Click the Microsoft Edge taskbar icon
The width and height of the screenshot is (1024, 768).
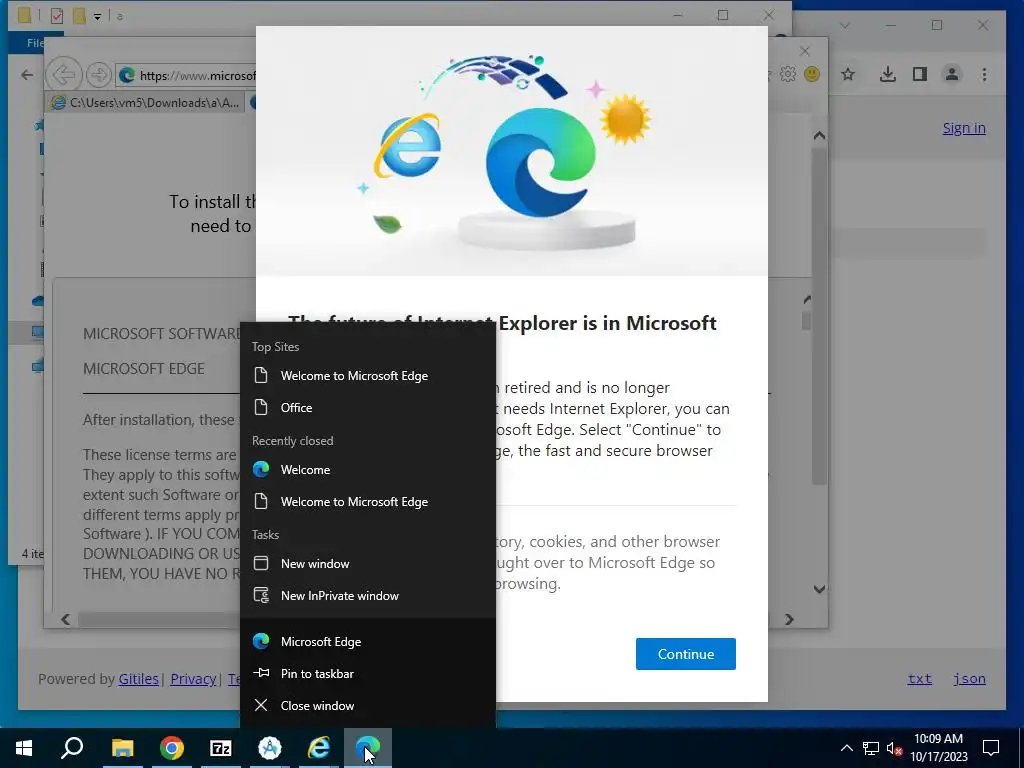coord(368,748)
